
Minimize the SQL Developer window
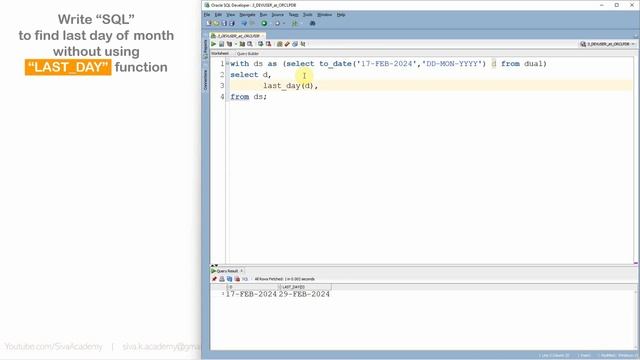click(x=602, y=5)
